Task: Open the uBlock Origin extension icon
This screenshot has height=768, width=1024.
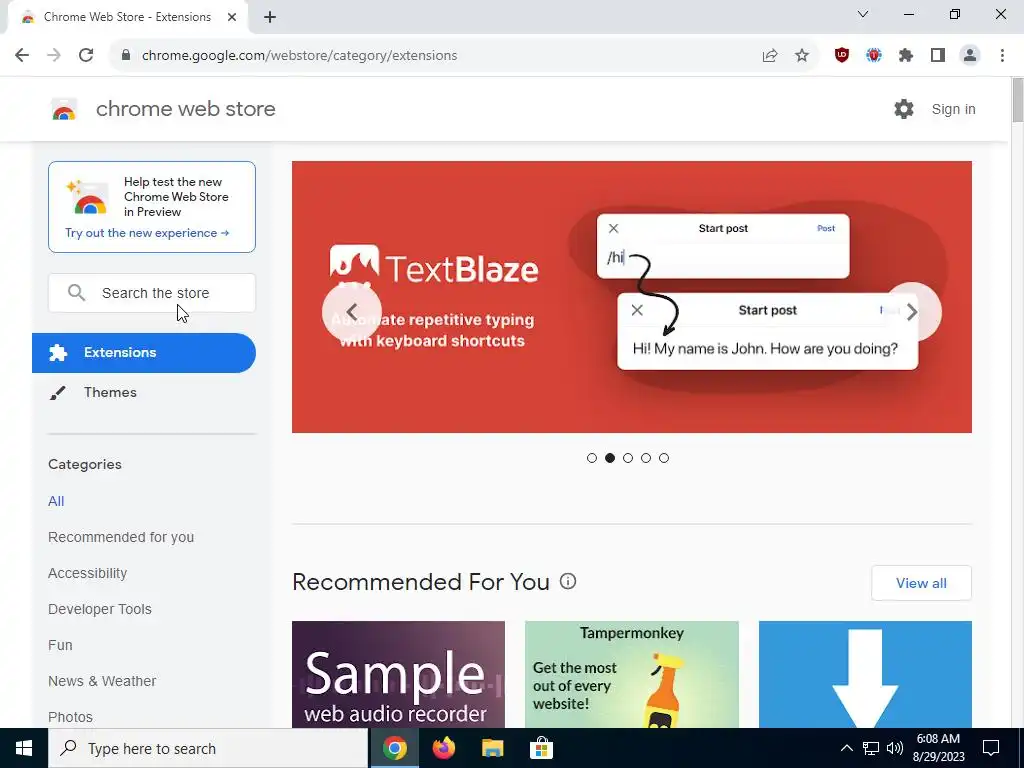Action: point(842,56)
